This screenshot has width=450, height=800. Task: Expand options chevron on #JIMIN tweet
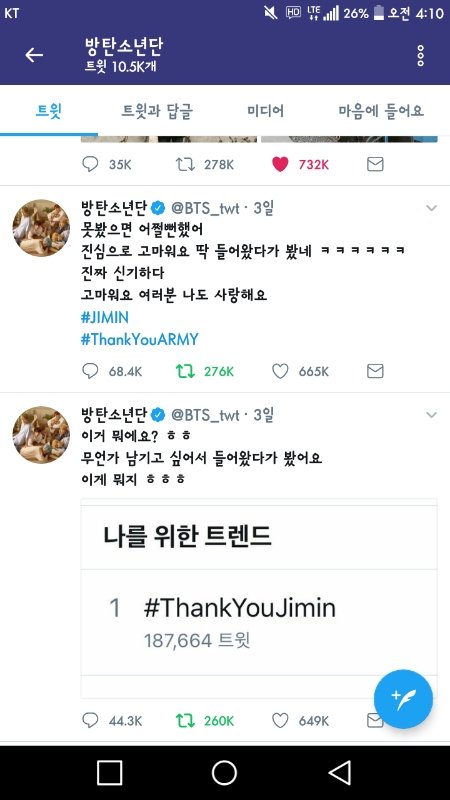pos(432,208)
